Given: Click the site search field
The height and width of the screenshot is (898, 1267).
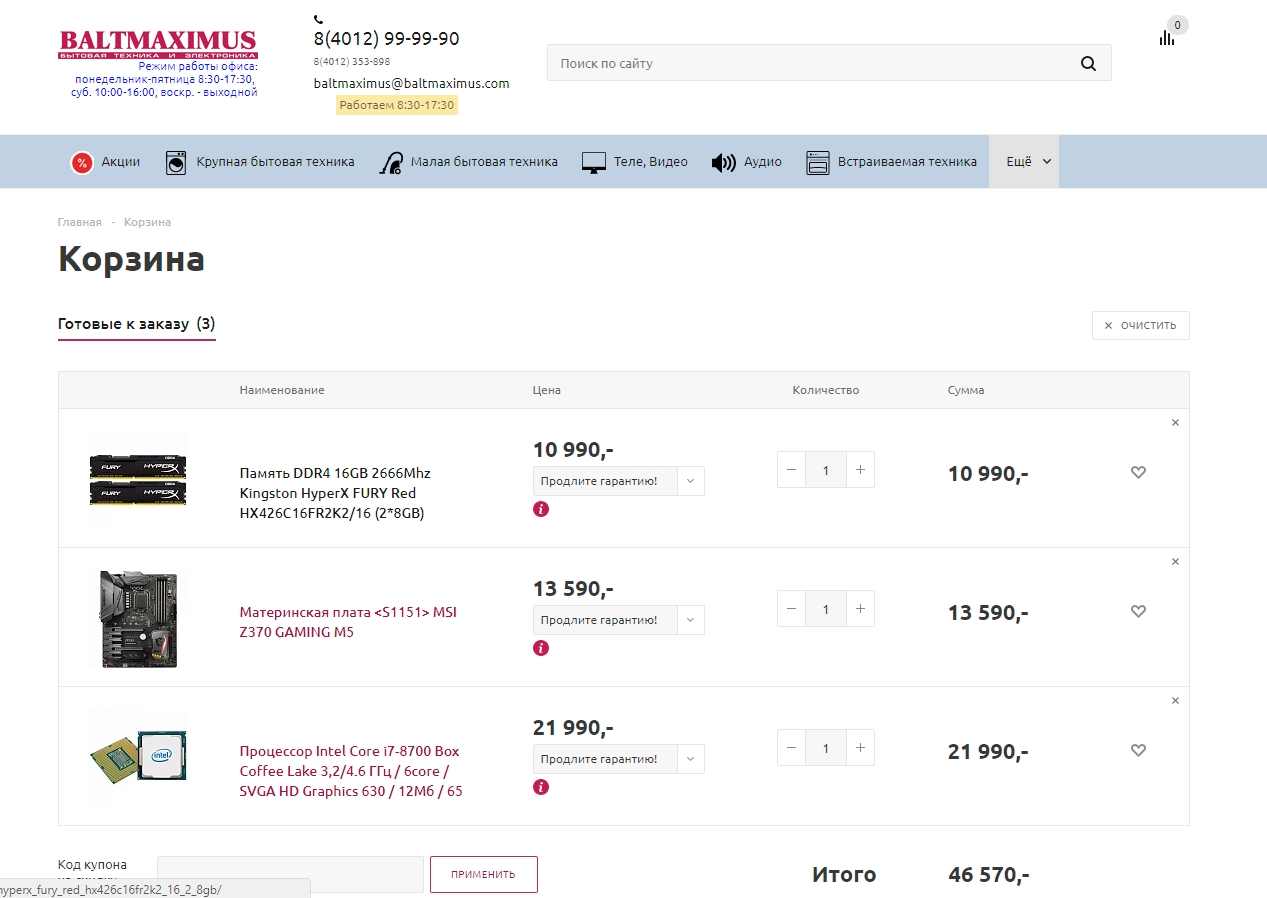Looking at the screenshot, I should point(829,63).
